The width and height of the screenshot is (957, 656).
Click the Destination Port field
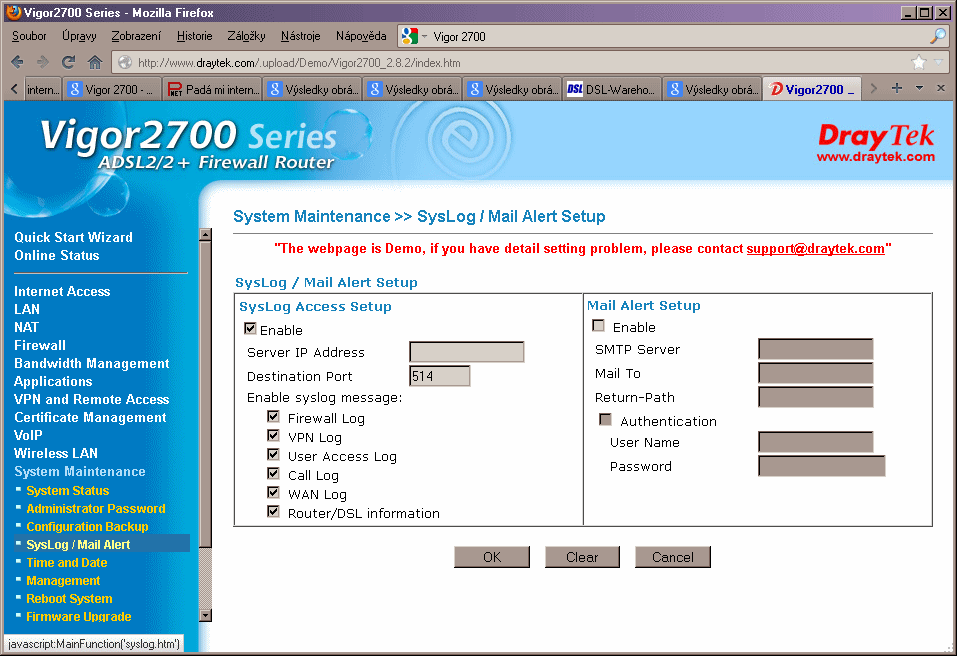[x=439, y=376]
